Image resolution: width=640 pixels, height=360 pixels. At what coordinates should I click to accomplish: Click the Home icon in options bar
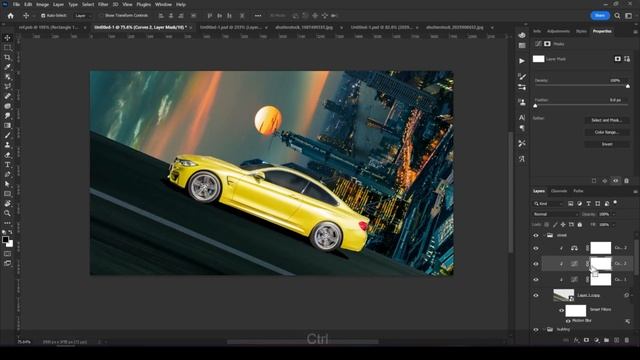tap(11, 16)
